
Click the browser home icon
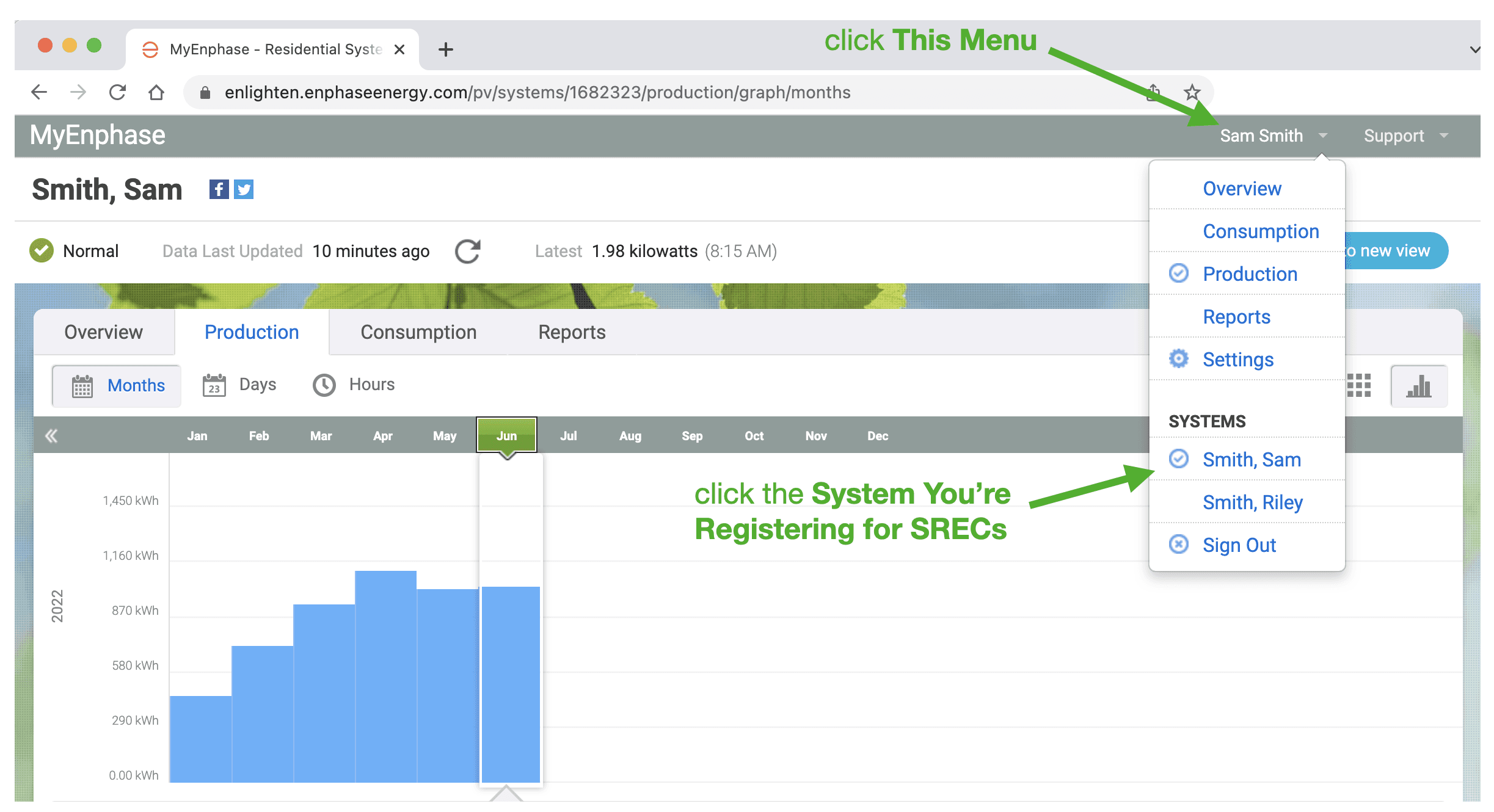click(156, 93)
